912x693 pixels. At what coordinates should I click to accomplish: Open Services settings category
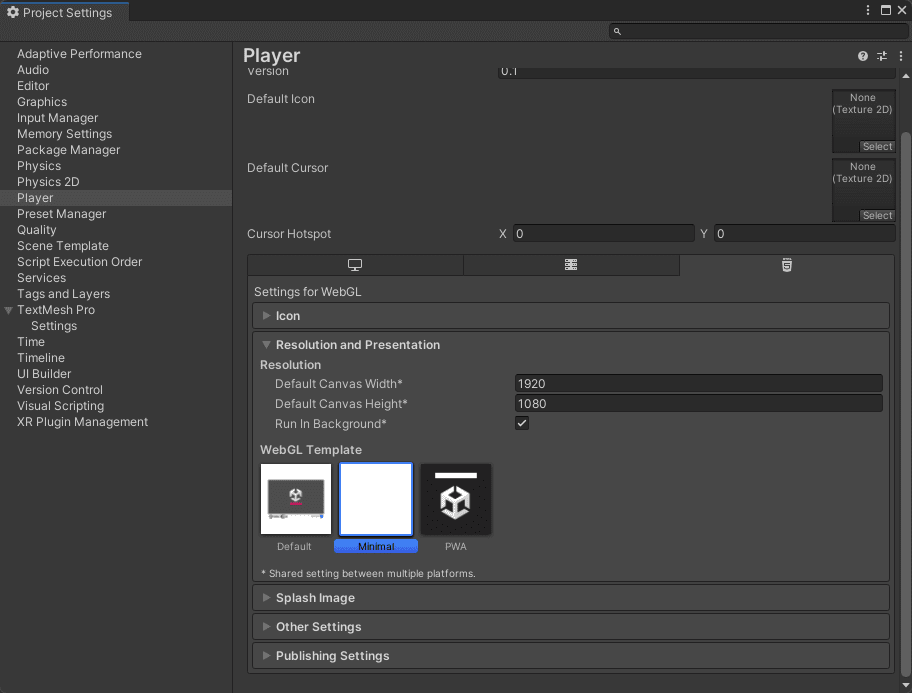[41, 278]
